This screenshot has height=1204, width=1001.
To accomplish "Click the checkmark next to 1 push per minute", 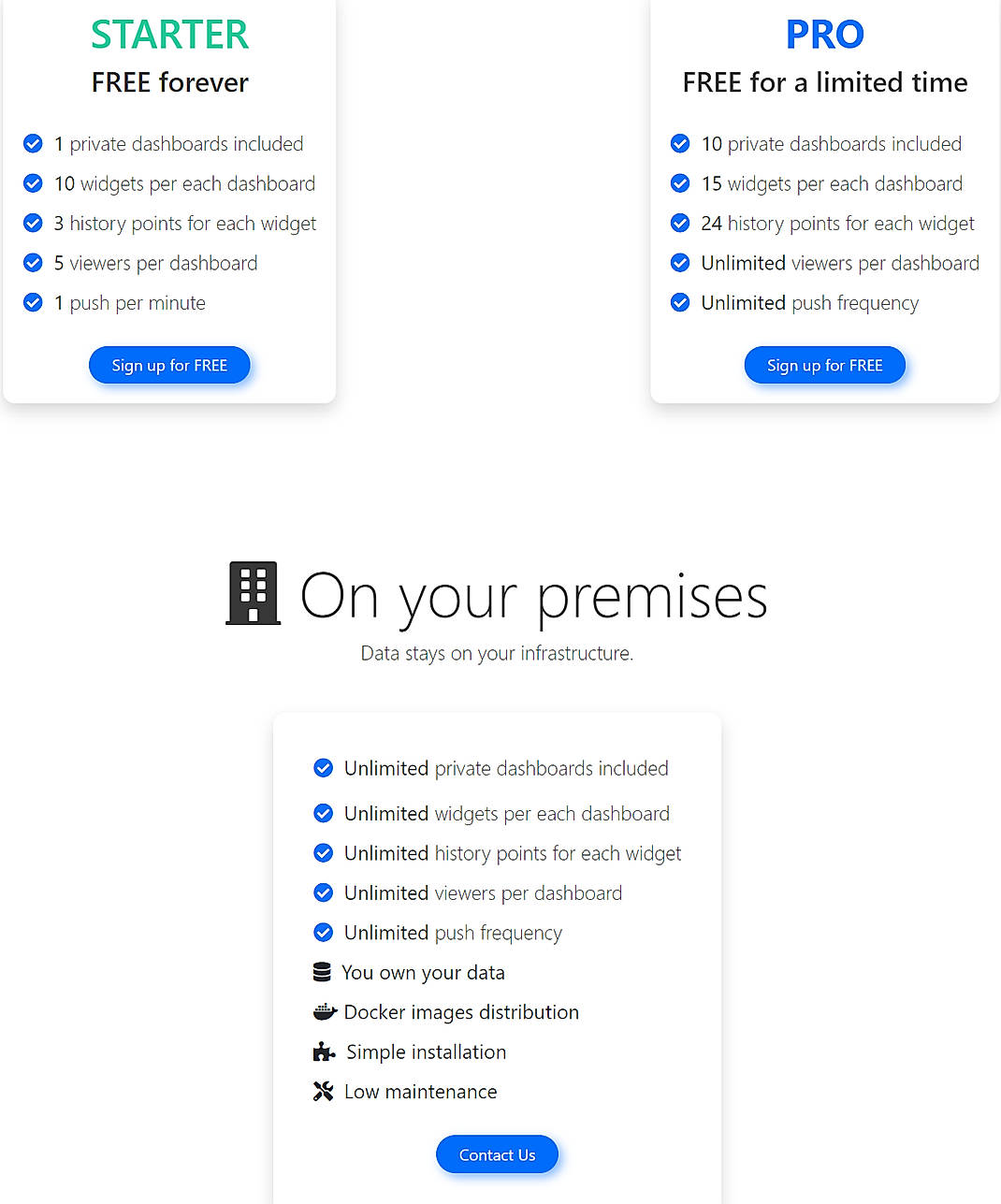I will 33,302.
